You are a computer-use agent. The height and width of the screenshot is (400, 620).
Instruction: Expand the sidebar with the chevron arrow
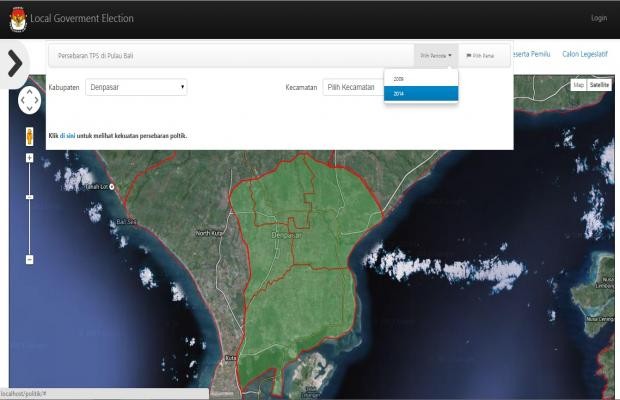14,63
